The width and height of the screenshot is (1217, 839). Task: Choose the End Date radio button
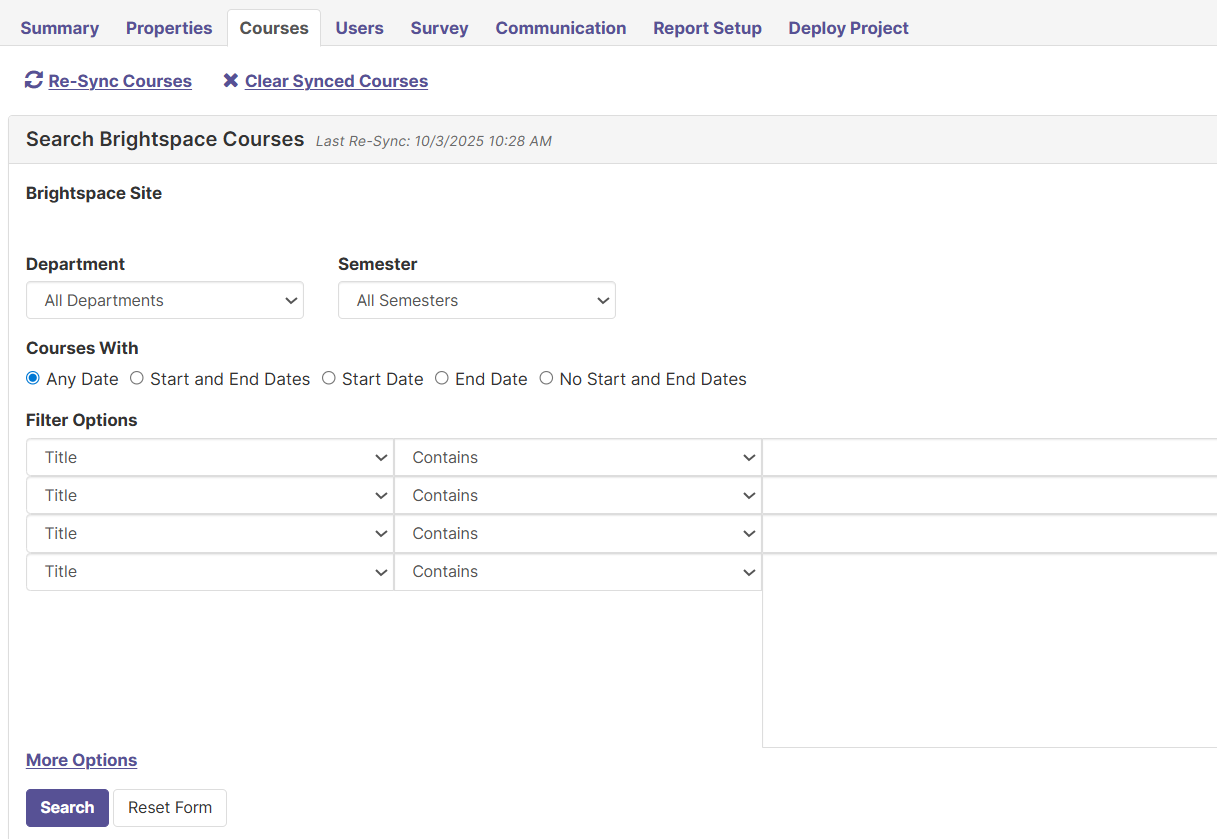(442, 378)
